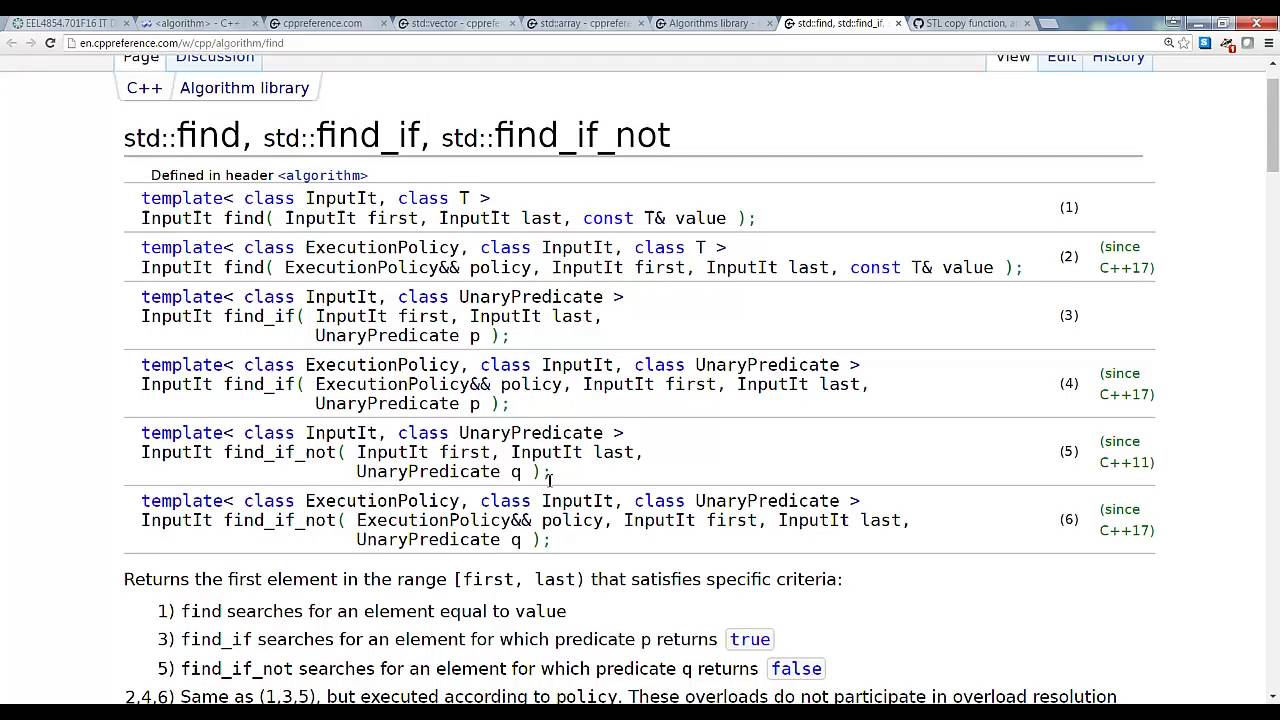Click the 'true' code box in description
Screen dimensions: 1280x720
coord(750,639)
